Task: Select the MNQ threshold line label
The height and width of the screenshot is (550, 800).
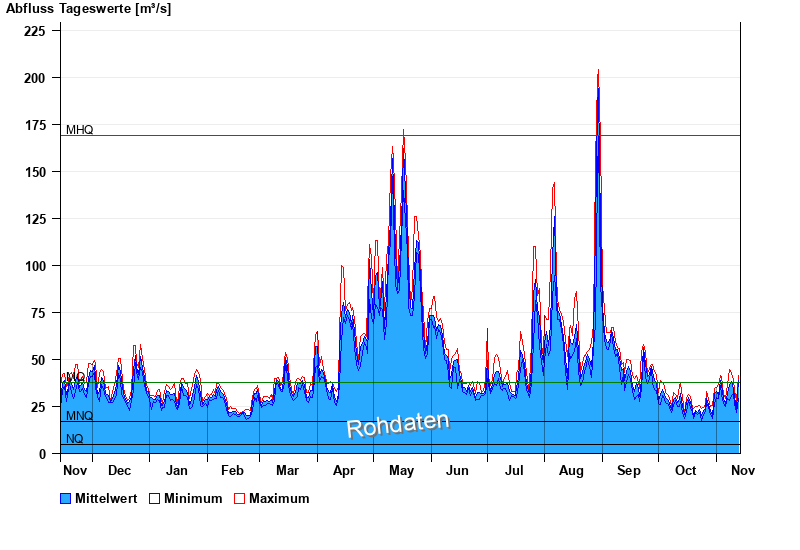Action: pyautogui.click(x=79, y=416)
